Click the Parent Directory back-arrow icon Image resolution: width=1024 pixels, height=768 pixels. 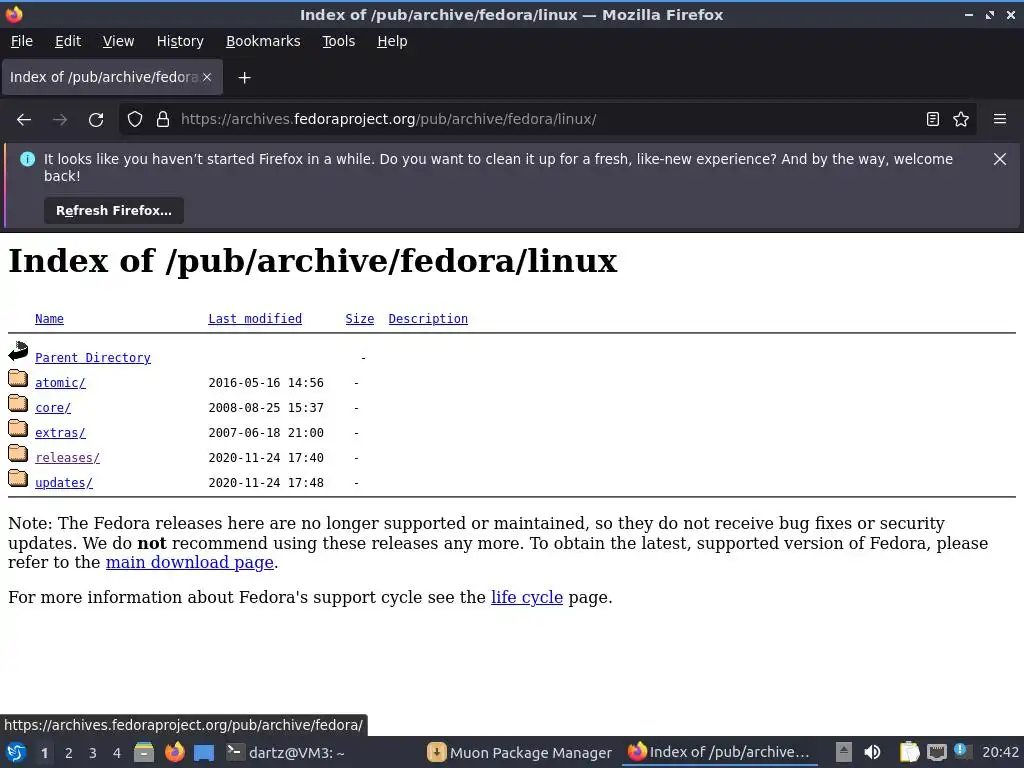pyautogui.click(x=18, y=351)
